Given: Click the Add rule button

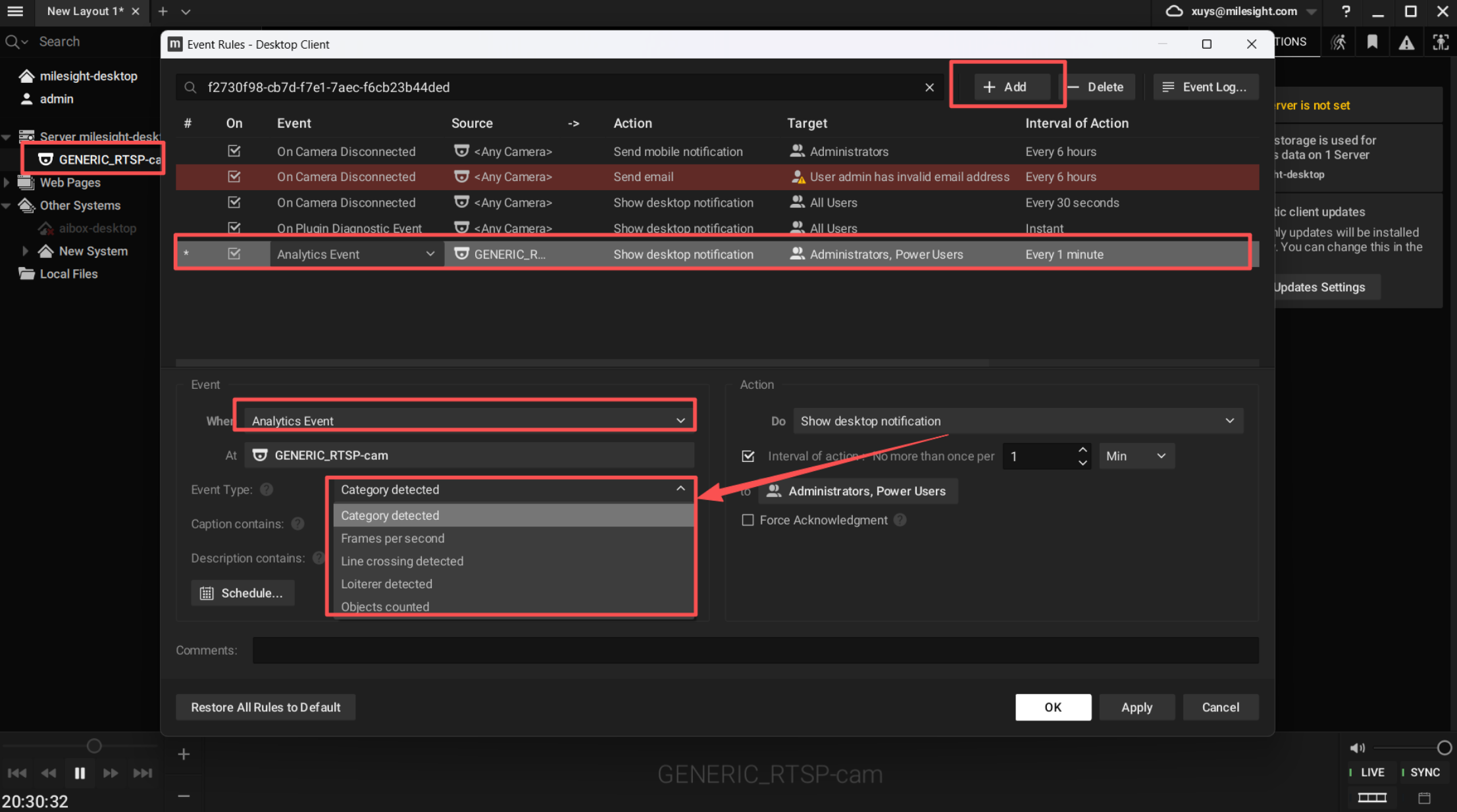Looking at the screenshot, I should [x=1006, y=87].
